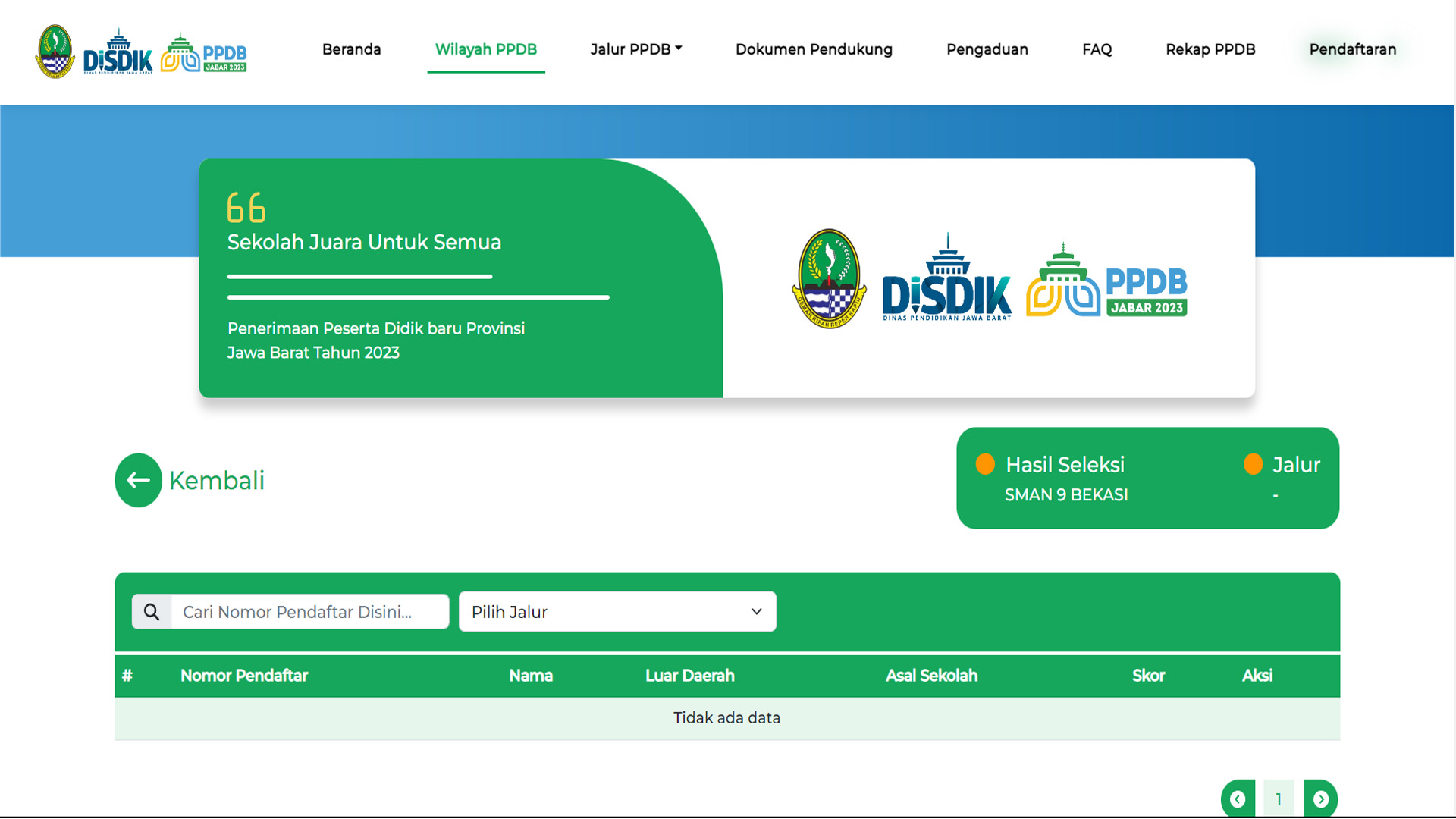The image size is (1456, 819).
Task: Click the DISDIK logo in header
Action: click(x=118, y=53)
